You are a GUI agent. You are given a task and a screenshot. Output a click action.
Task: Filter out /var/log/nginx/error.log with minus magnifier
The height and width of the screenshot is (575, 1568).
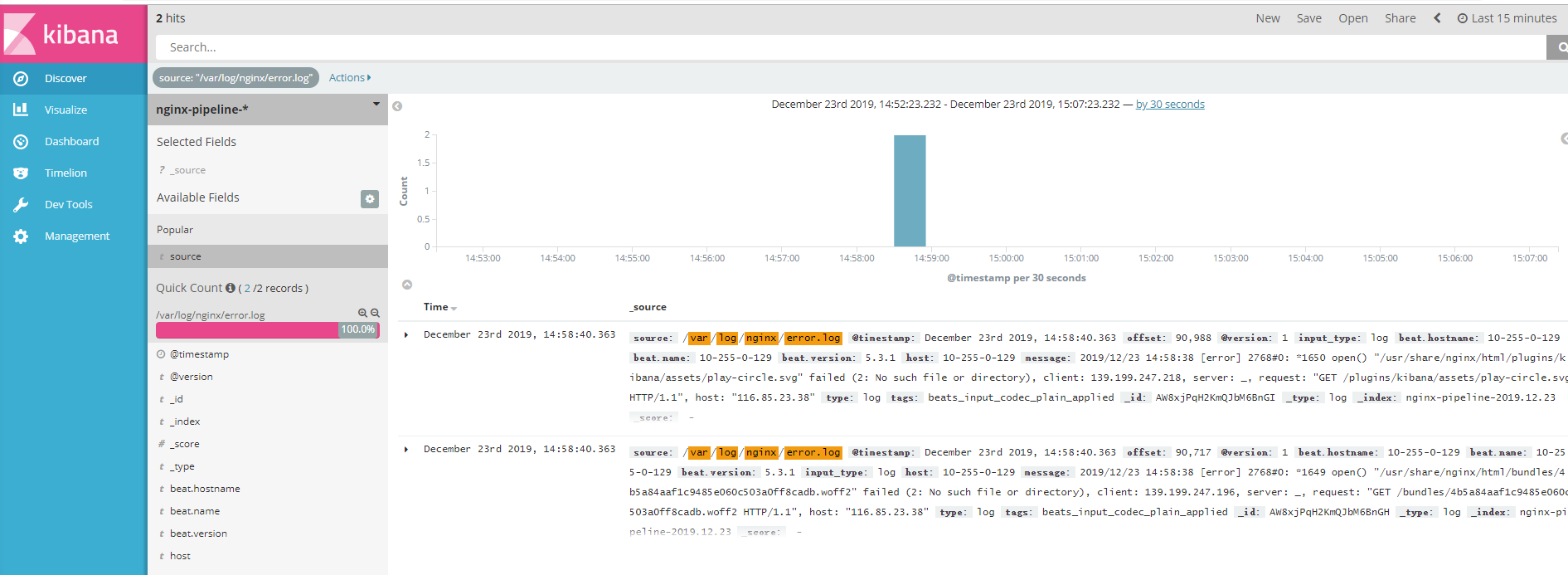375,313
